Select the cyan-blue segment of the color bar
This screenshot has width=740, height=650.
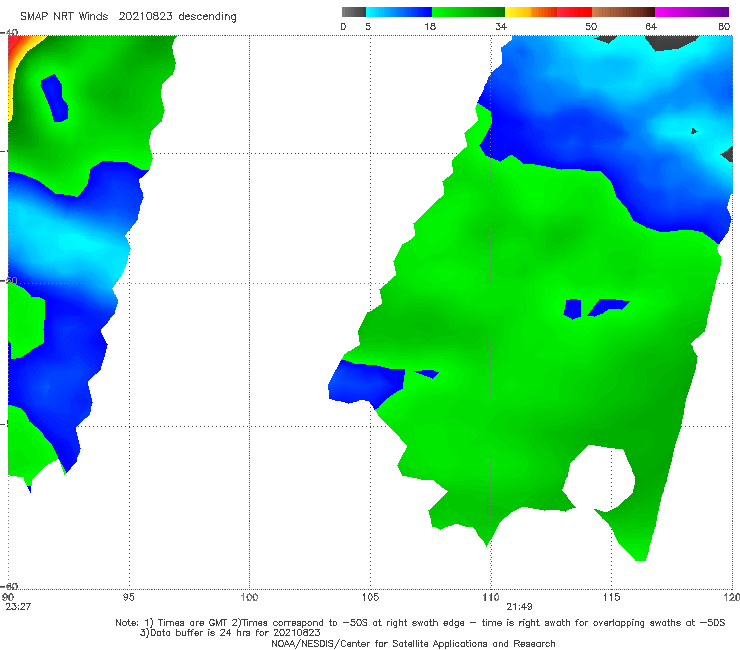[x=399, y=12]
